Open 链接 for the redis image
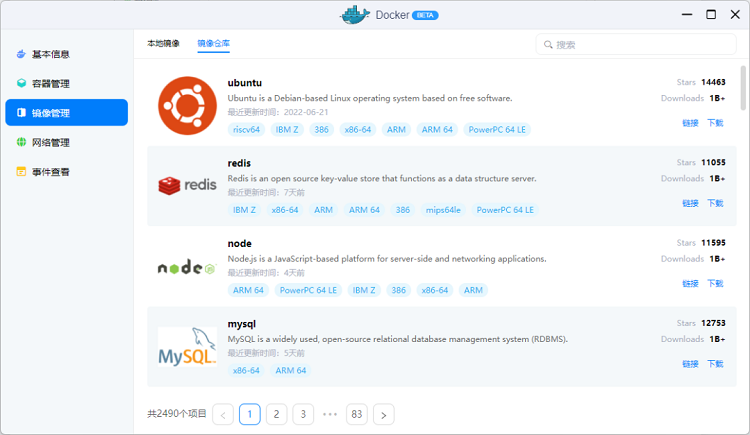 [690, 203]
